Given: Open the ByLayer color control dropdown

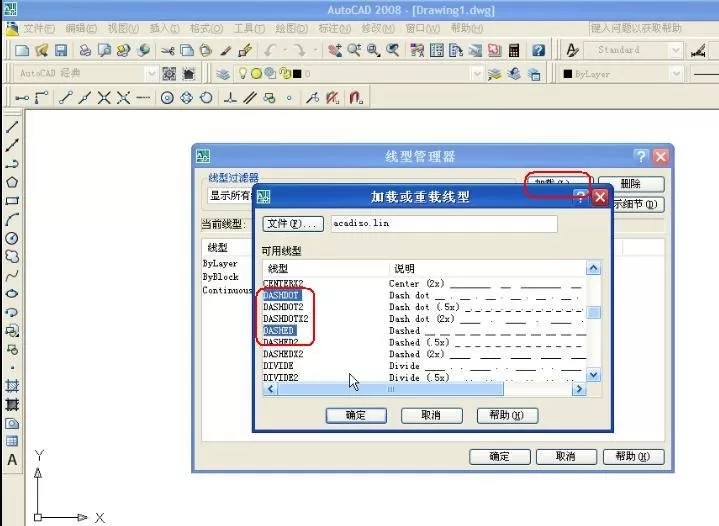Looking at the screenshot, I should 675,74.
